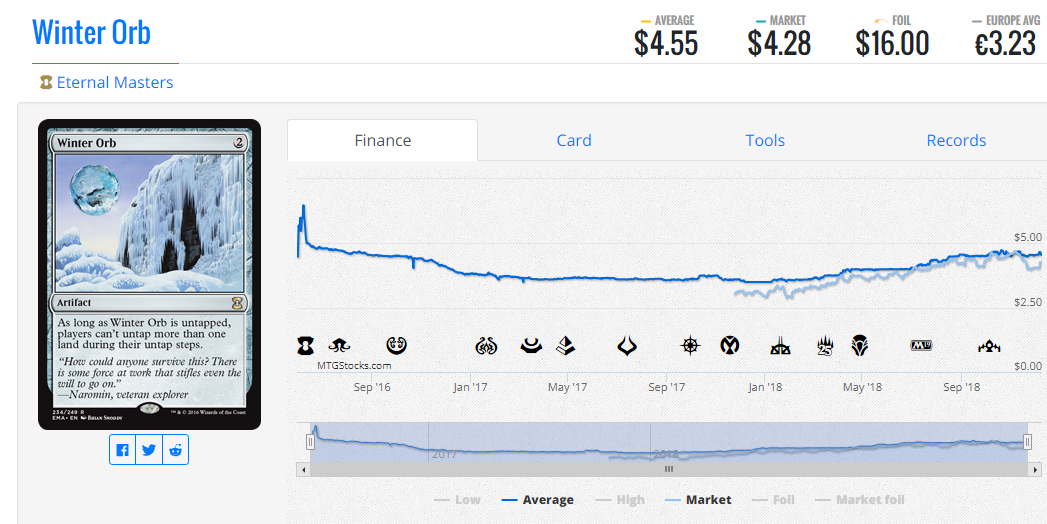Open the Eternal Masters set link
Screen dimensions: 1047x524
coord(115,83)
